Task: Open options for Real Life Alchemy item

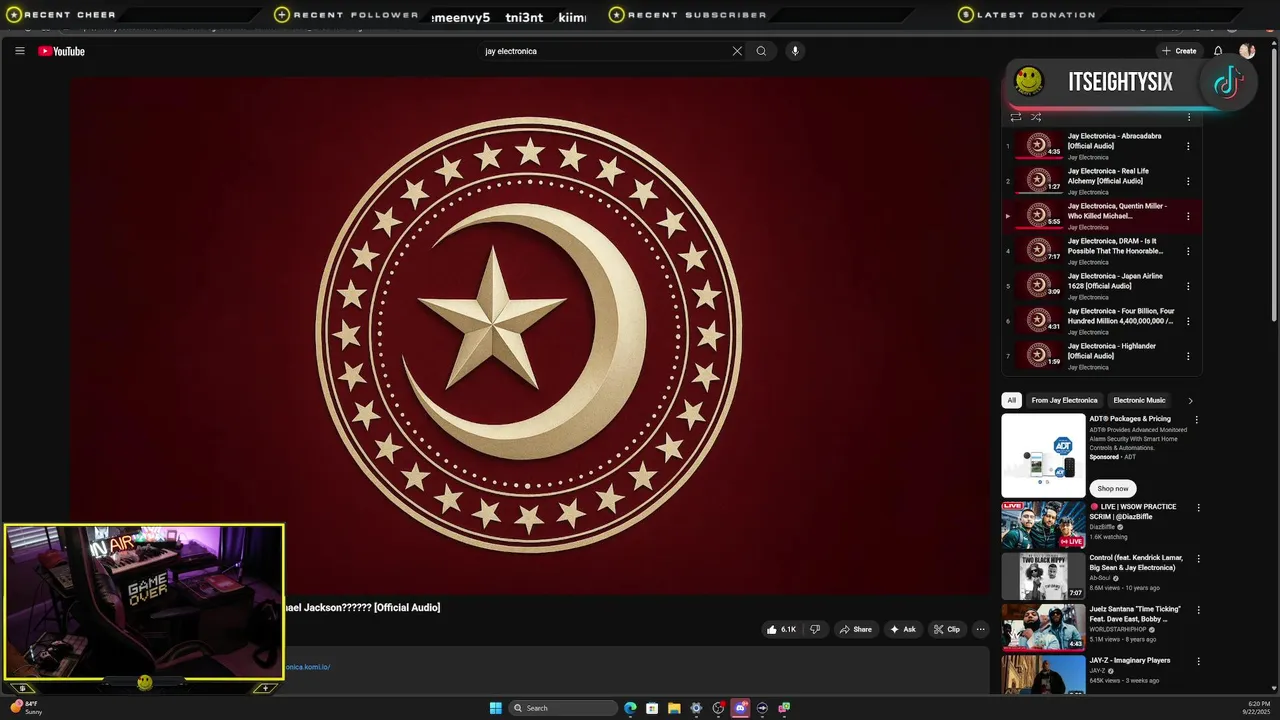Action: pyautogui.click(x=1188, y=181)
